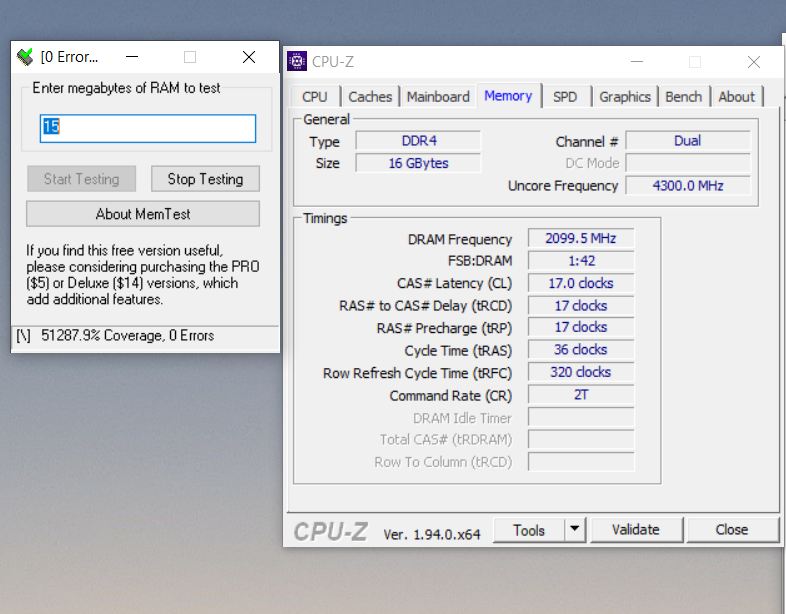This screenshot has height=614, width=786.
Task: Open About MemTest
Action: point(143,214)
